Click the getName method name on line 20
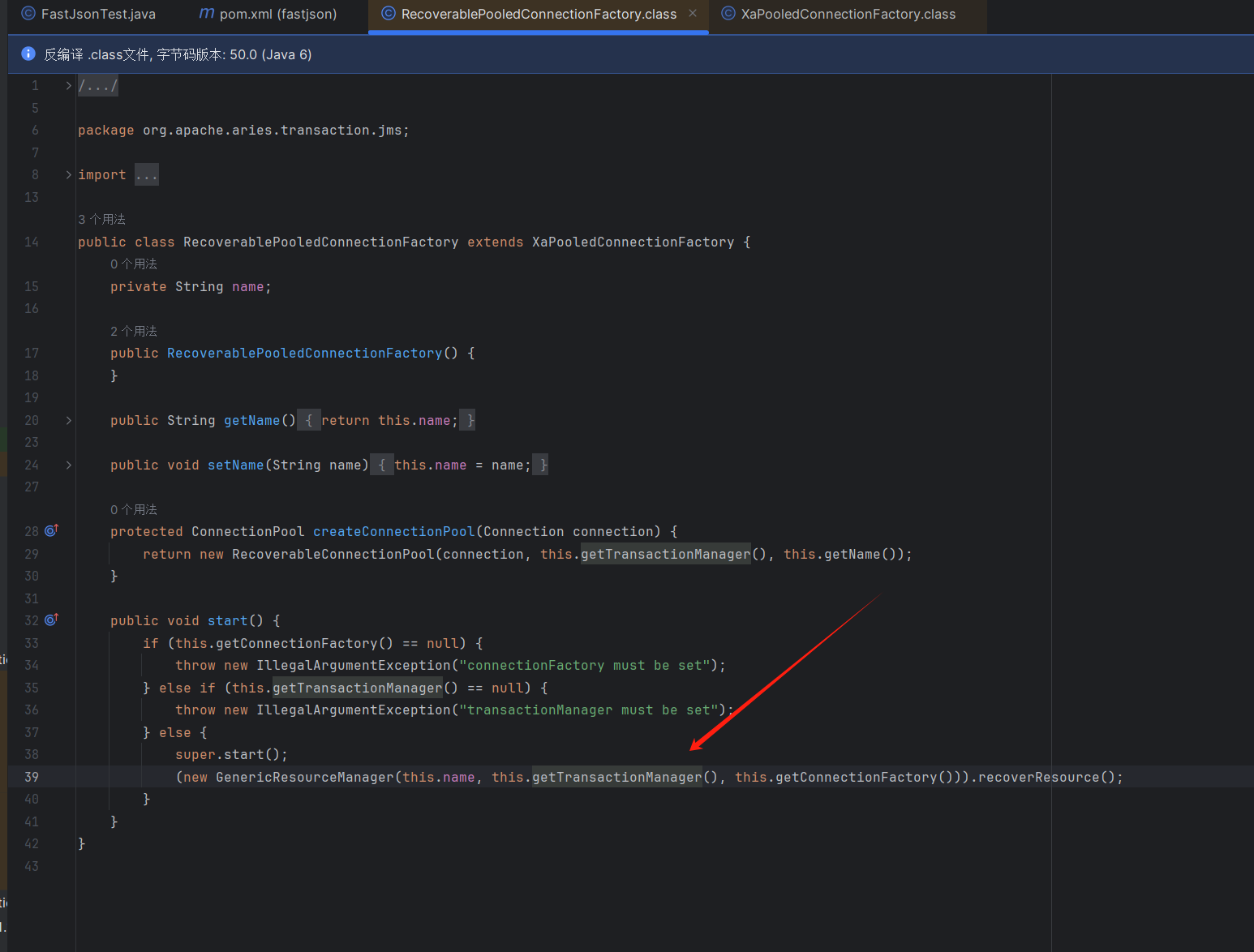 252,420
